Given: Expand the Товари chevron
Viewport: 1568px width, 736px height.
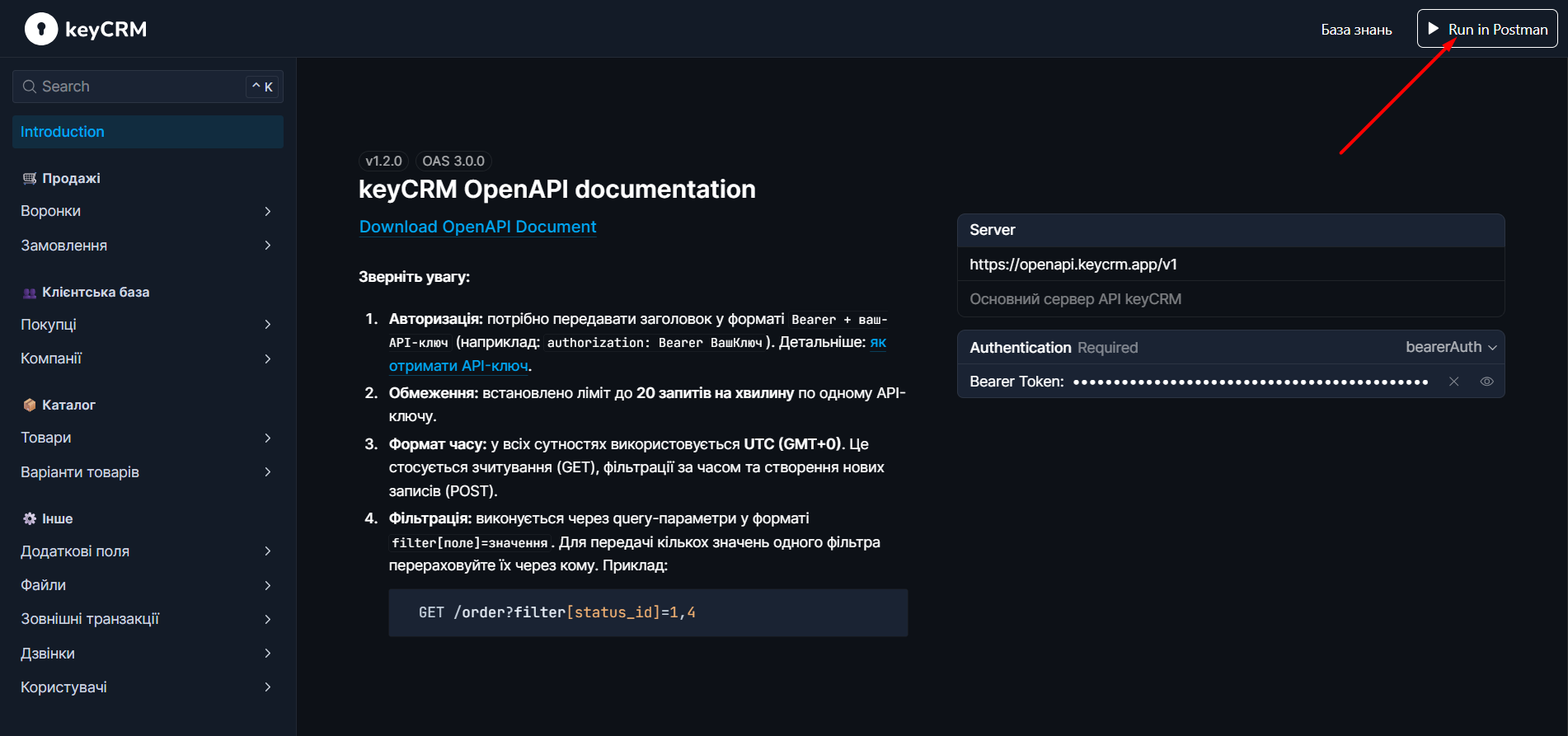Looking at the screenshot, I should (268, 438).
